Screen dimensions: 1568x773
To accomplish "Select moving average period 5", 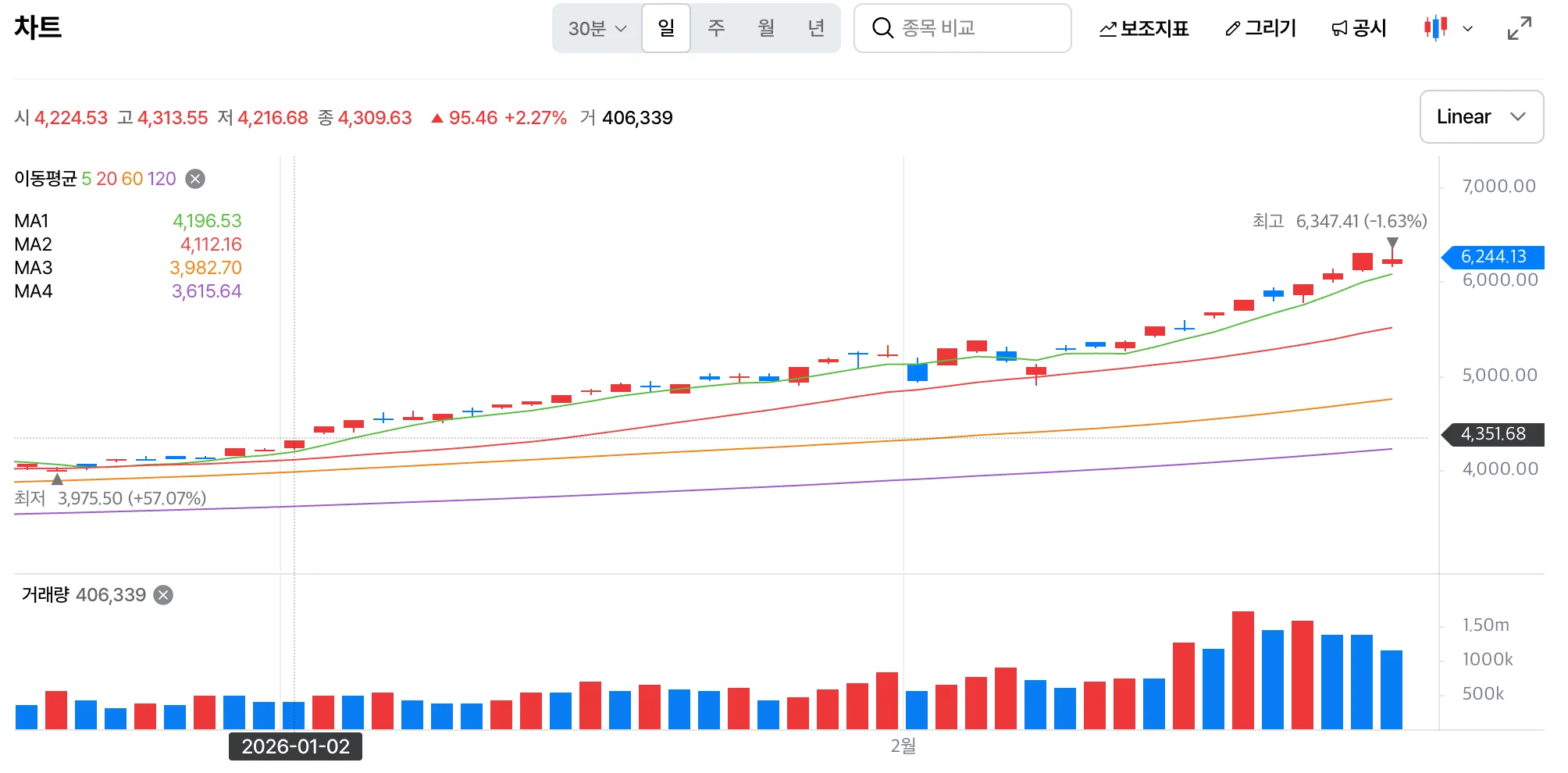I will click(87, 179).
